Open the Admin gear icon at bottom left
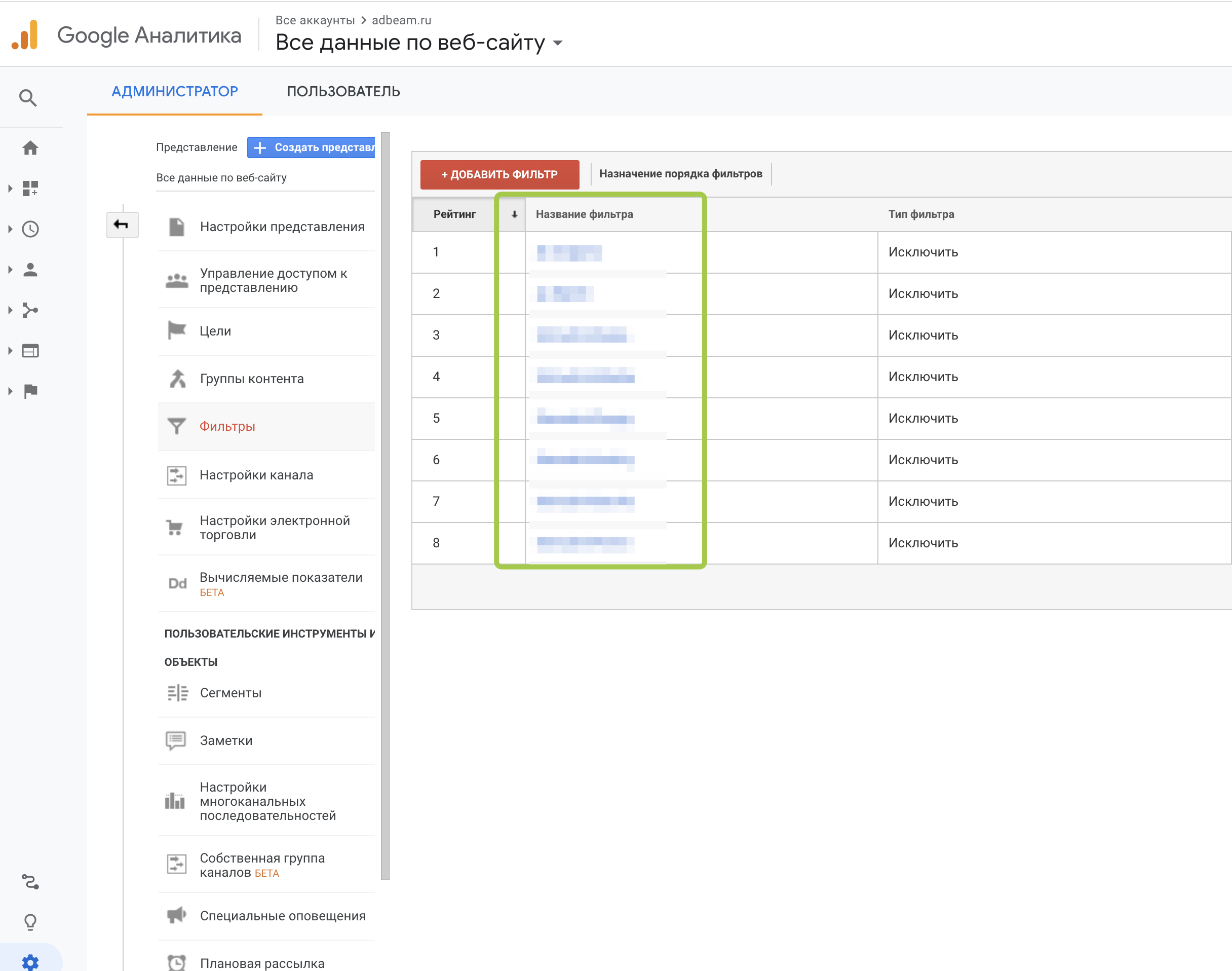Screen dimensions: 1232x971 [30, 961]
